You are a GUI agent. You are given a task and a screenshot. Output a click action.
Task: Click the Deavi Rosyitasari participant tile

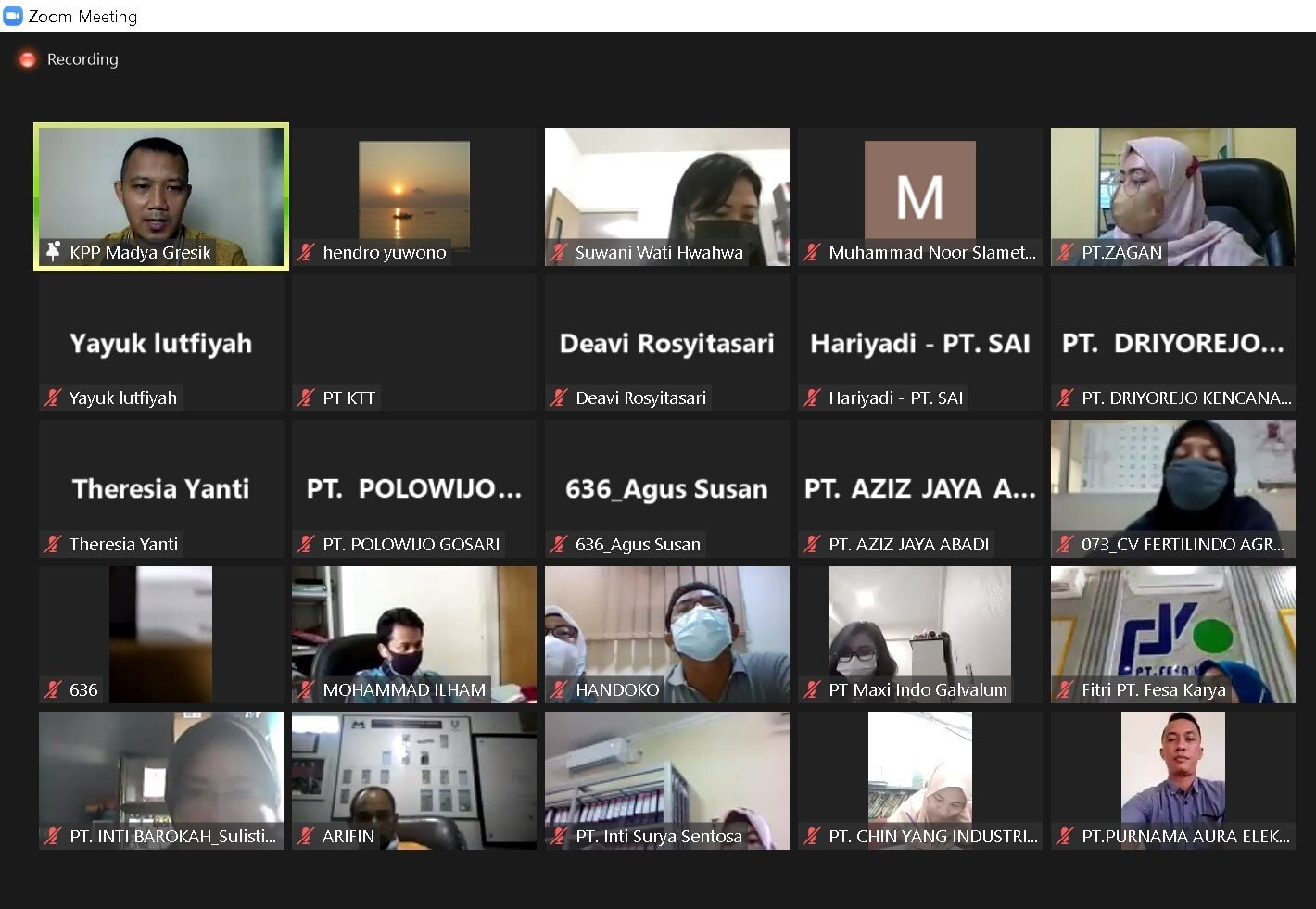click(x=666, y=344)
